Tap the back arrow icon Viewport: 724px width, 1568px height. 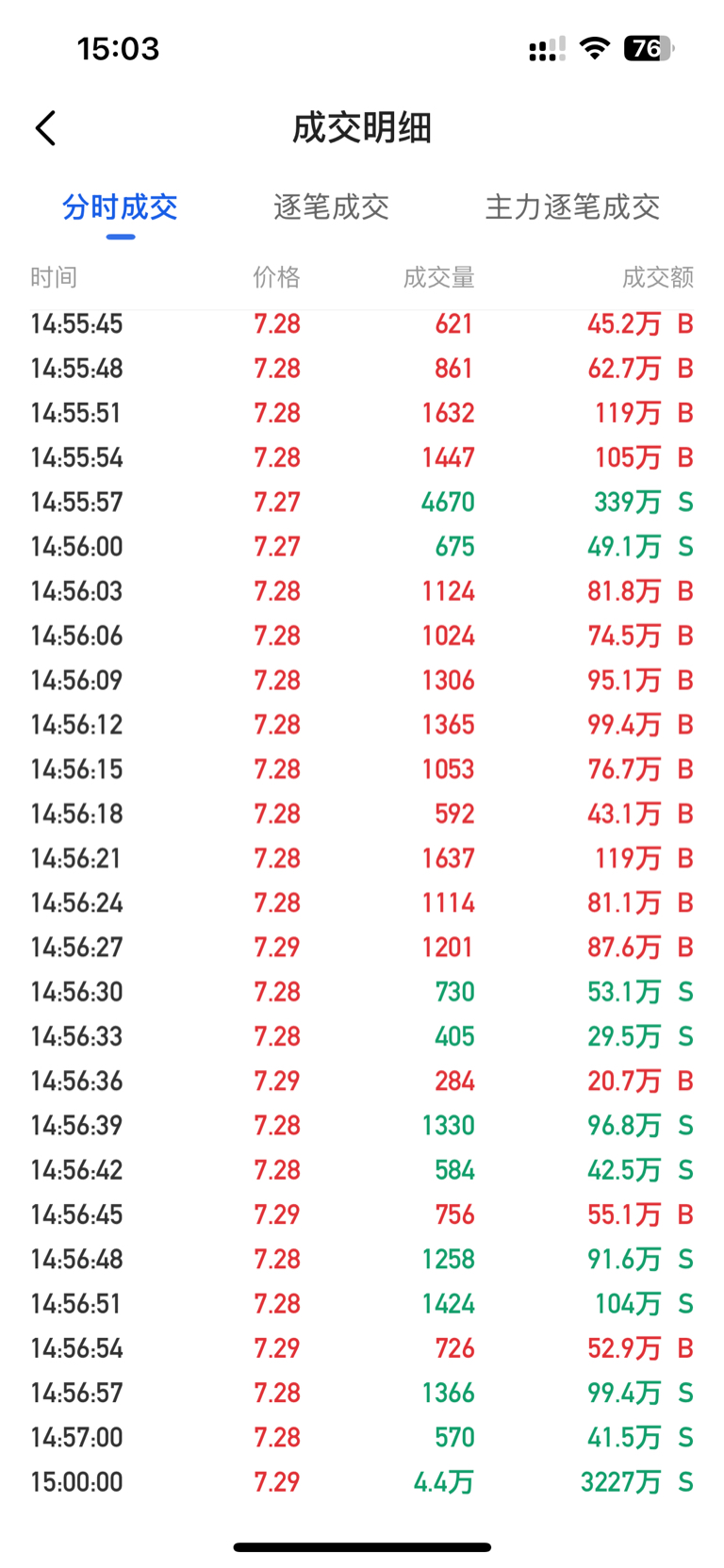45,128
